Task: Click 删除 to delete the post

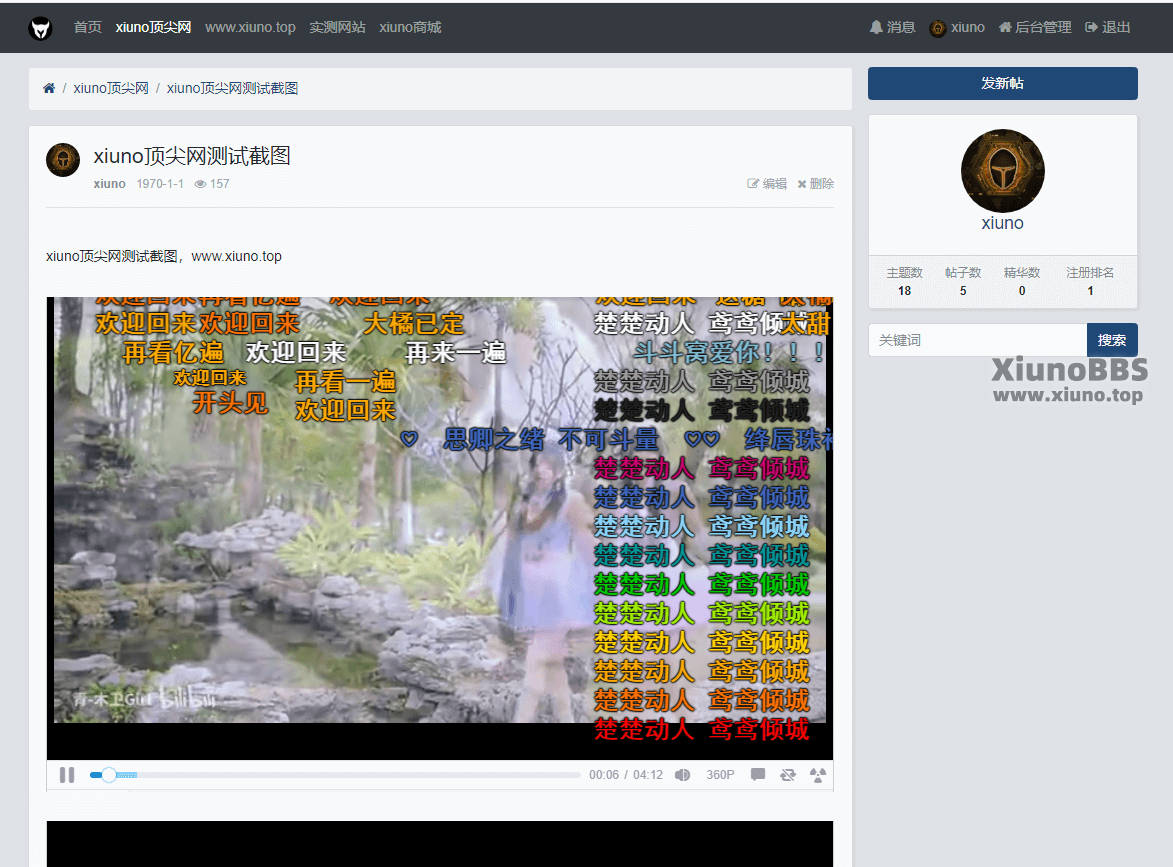Action: pos(815,184)
